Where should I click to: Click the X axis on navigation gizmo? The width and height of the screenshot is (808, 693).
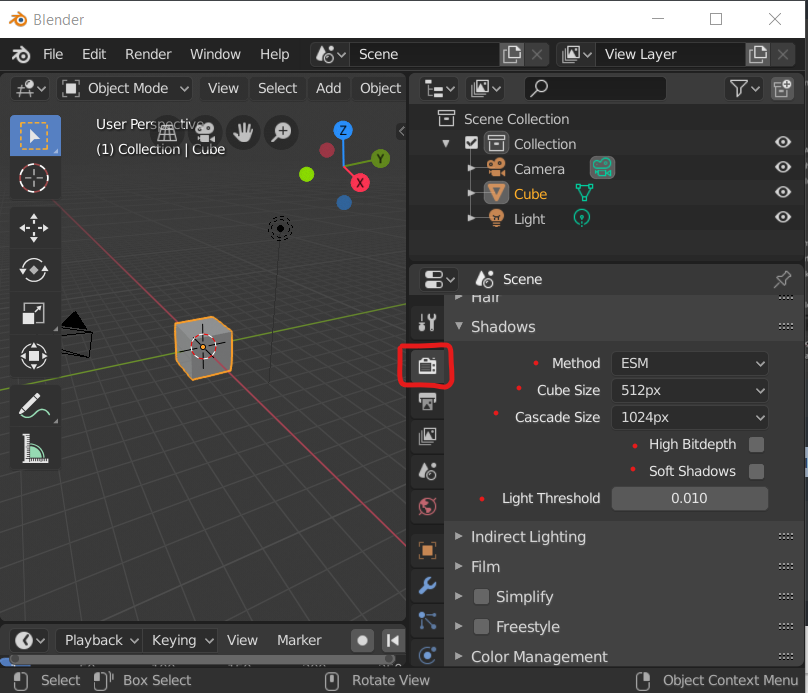360,182
